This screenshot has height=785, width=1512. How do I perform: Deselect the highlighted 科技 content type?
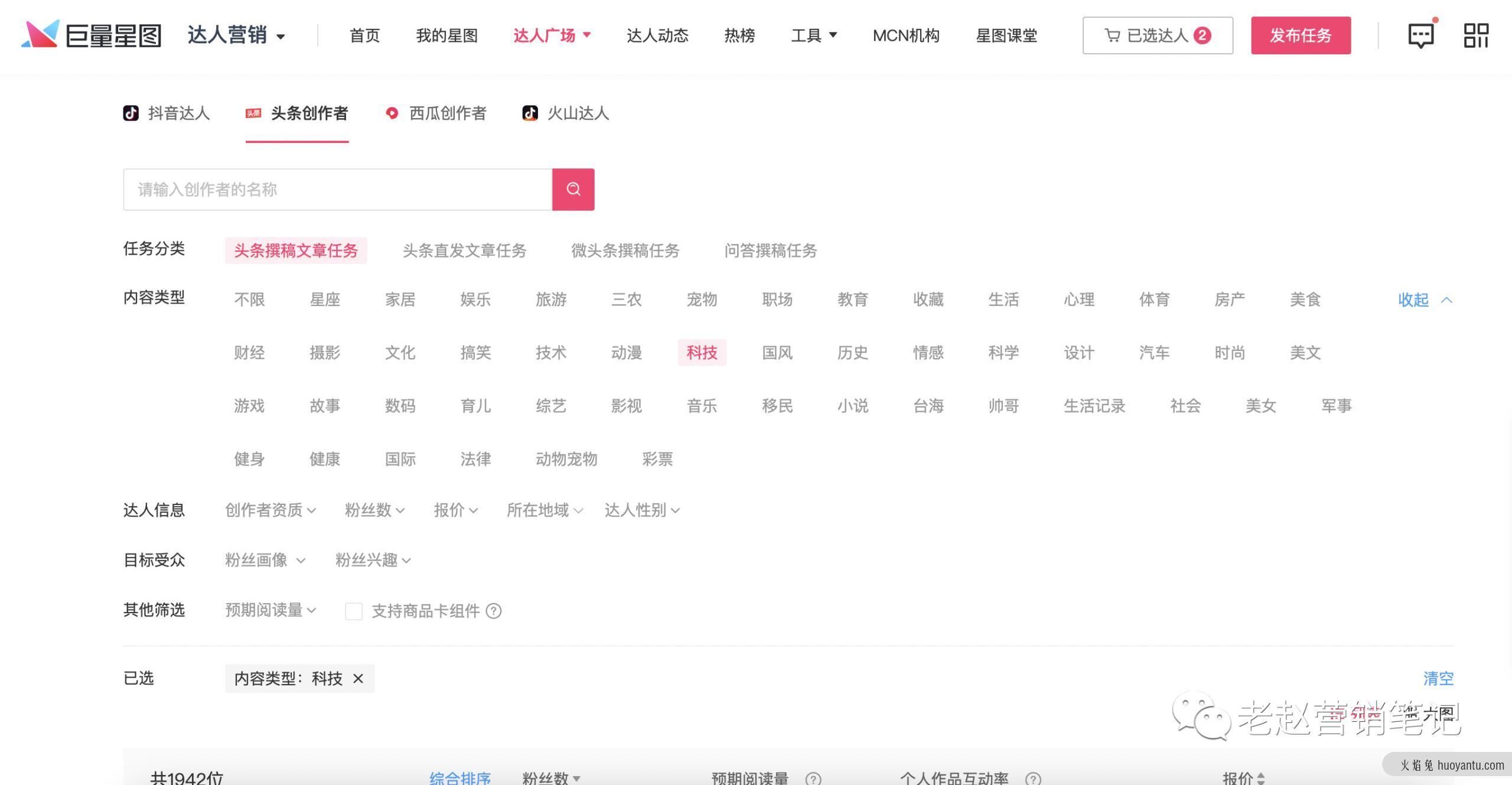[x=702, y=353]
